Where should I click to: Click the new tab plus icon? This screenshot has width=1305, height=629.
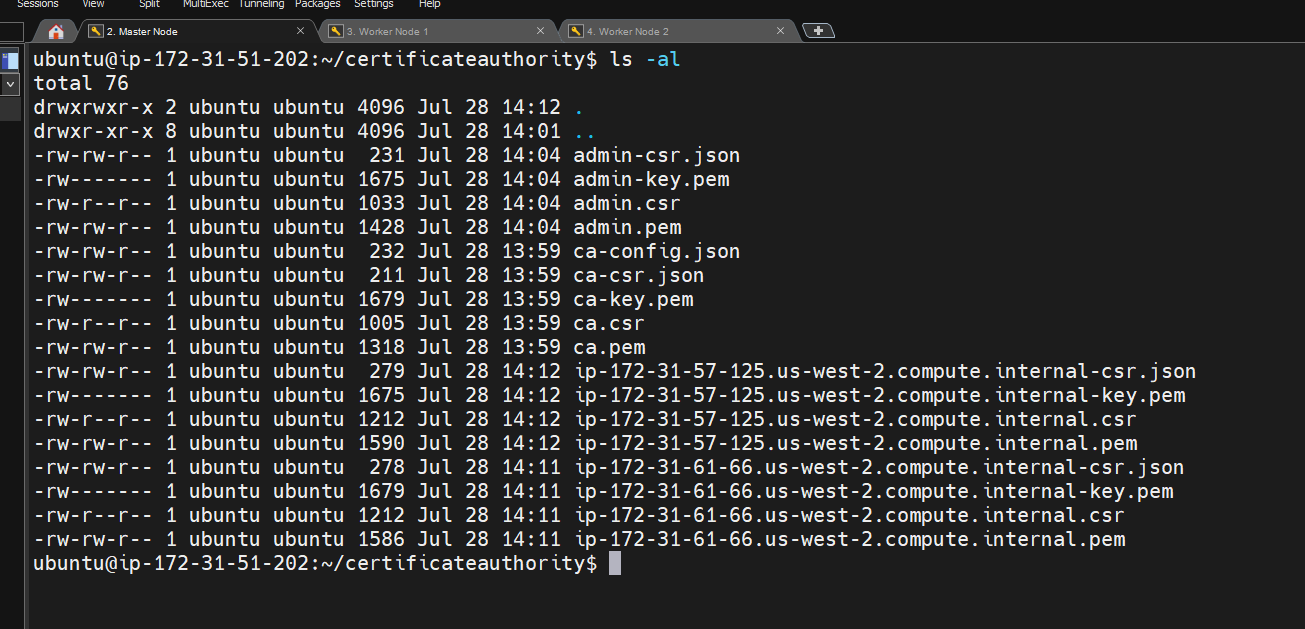818,31
